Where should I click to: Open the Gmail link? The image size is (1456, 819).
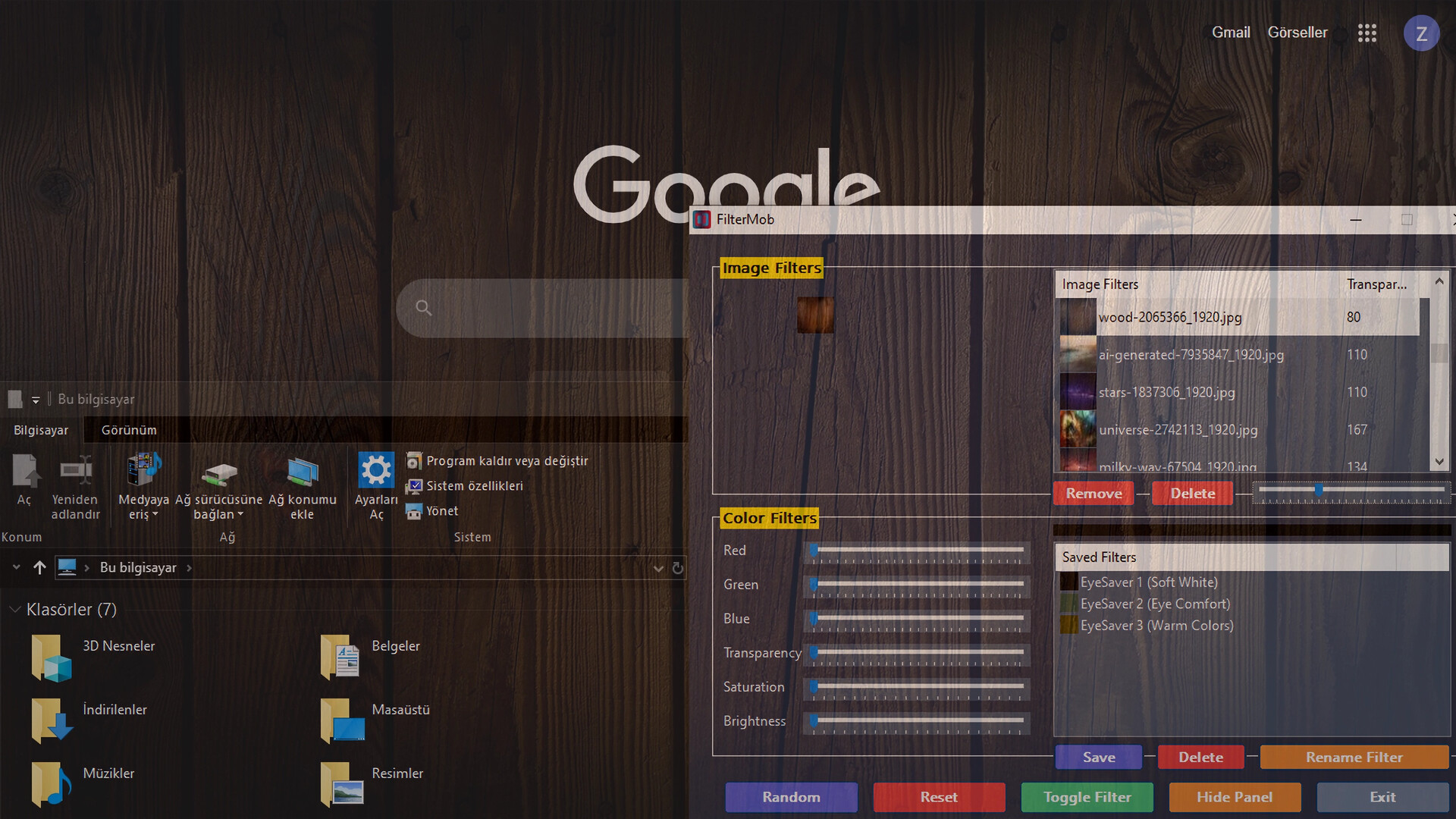[1230, 32]
